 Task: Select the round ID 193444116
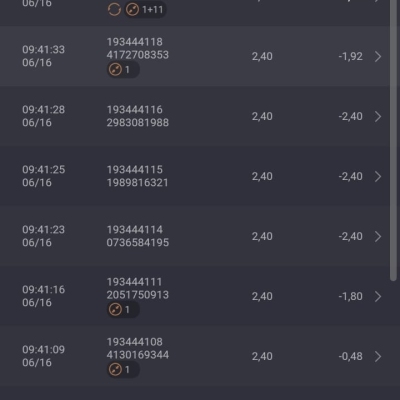tap(135, 110)
